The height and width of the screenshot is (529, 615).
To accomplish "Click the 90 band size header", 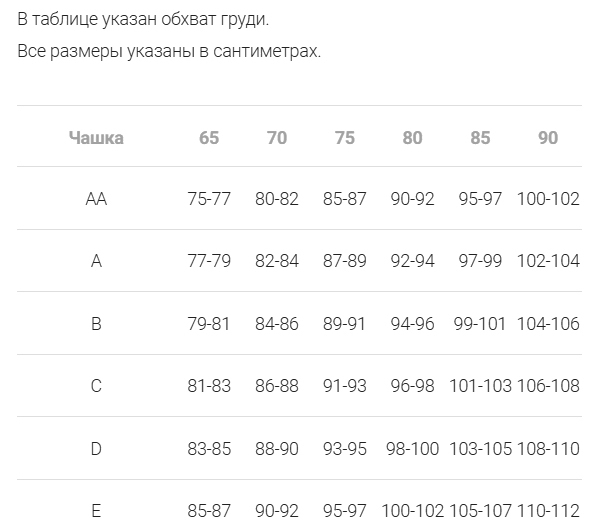I will [548, 138].
